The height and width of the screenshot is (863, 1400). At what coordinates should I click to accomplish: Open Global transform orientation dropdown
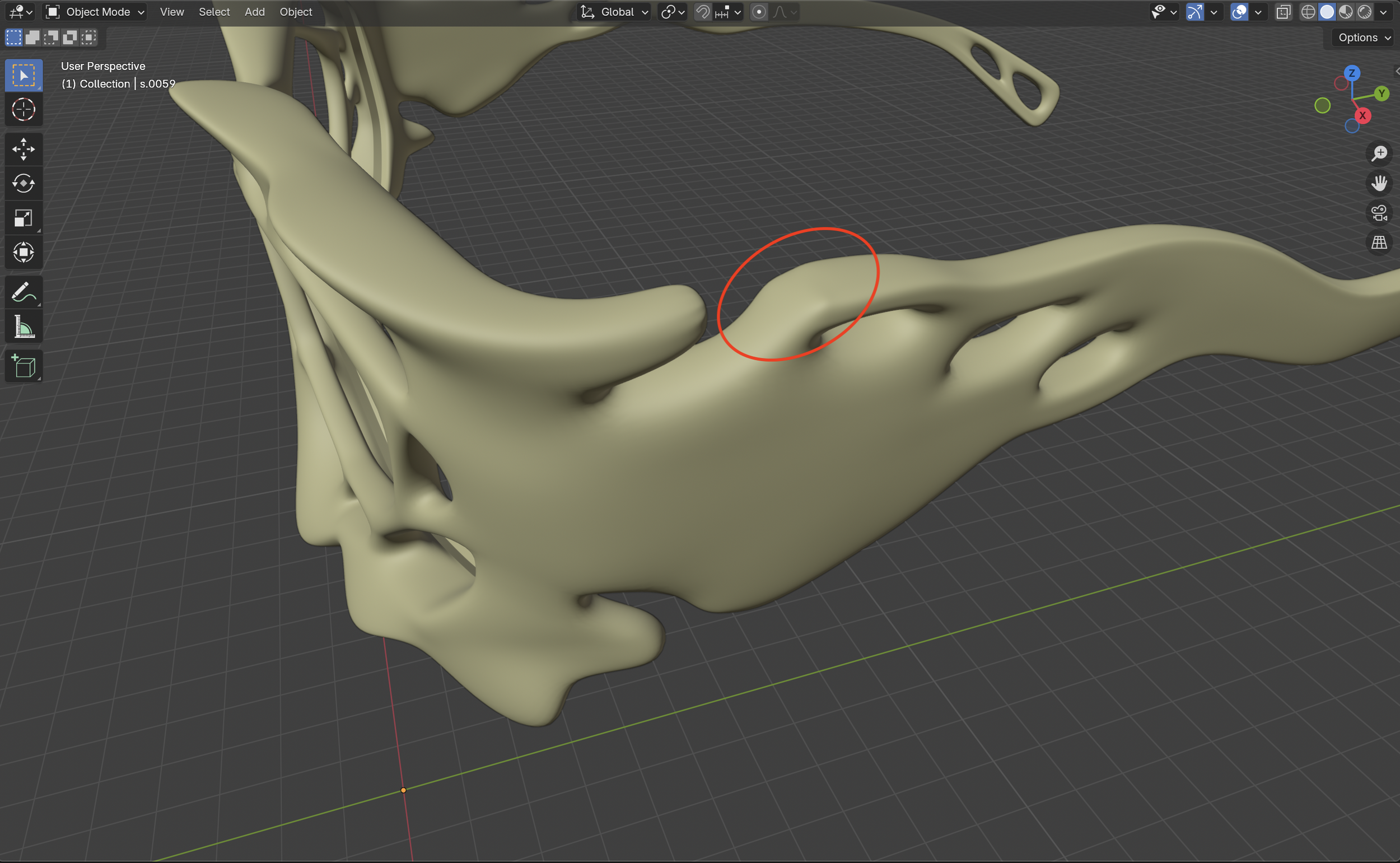pos(614,12)
